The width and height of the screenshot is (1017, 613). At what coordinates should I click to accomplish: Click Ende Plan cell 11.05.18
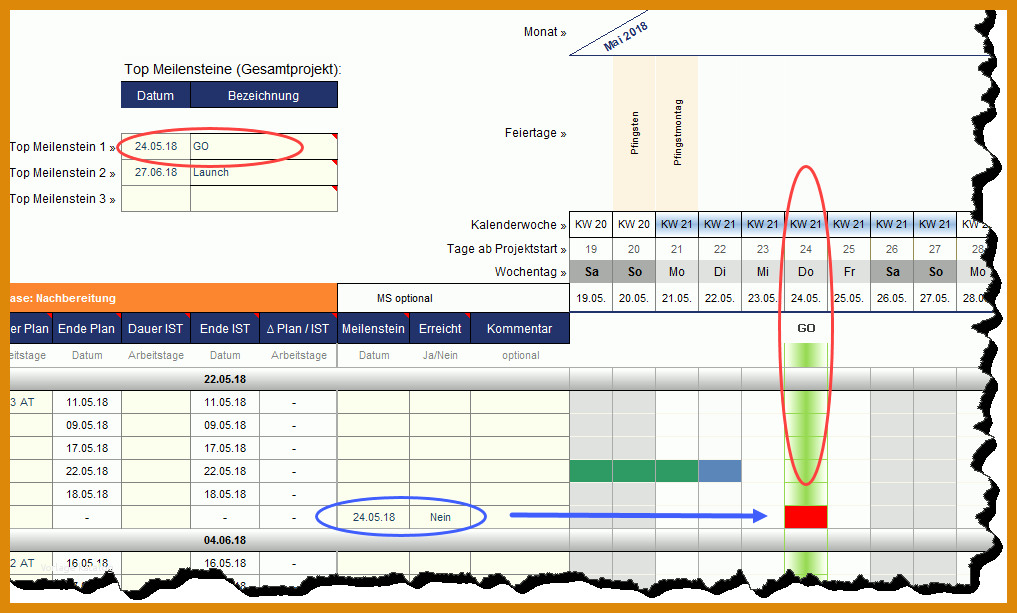87,402
